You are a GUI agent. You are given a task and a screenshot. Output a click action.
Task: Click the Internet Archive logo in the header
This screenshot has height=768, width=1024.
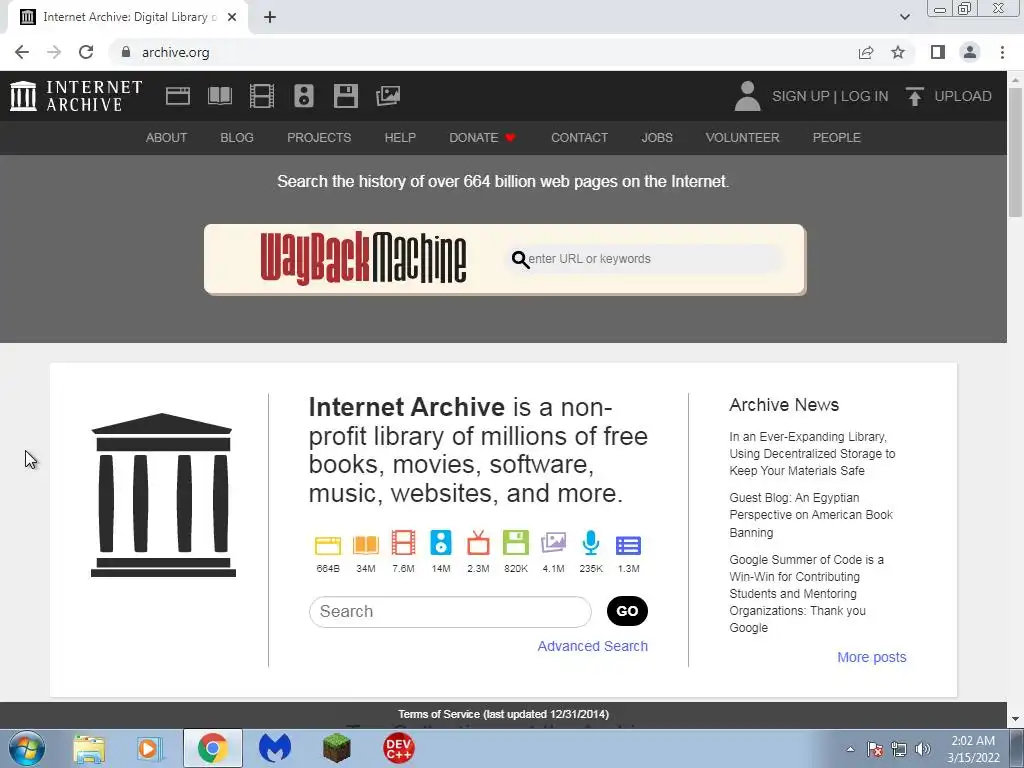[x=76, y=96]
